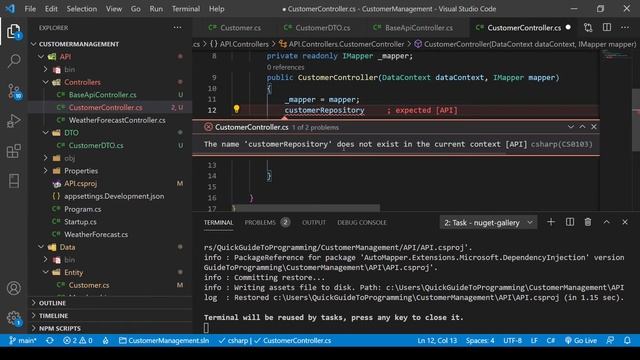Viewport: 640px width, 360px height.
Task: Open the Source Control view
Action: 14,91
